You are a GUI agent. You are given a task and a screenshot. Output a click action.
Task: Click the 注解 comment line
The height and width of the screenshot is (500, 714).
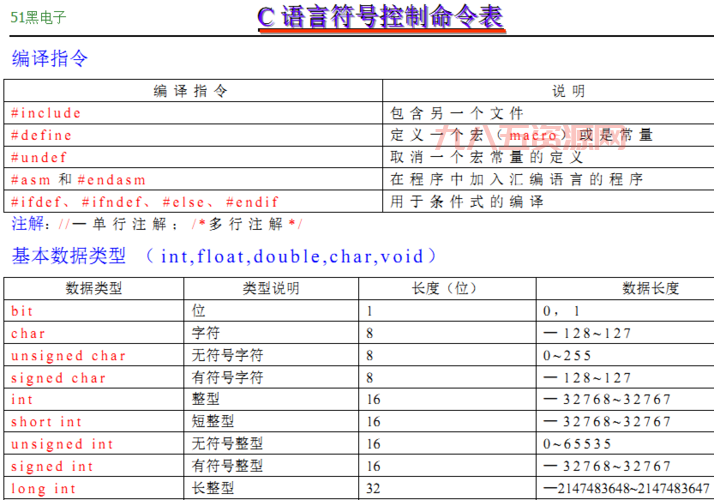157,224
